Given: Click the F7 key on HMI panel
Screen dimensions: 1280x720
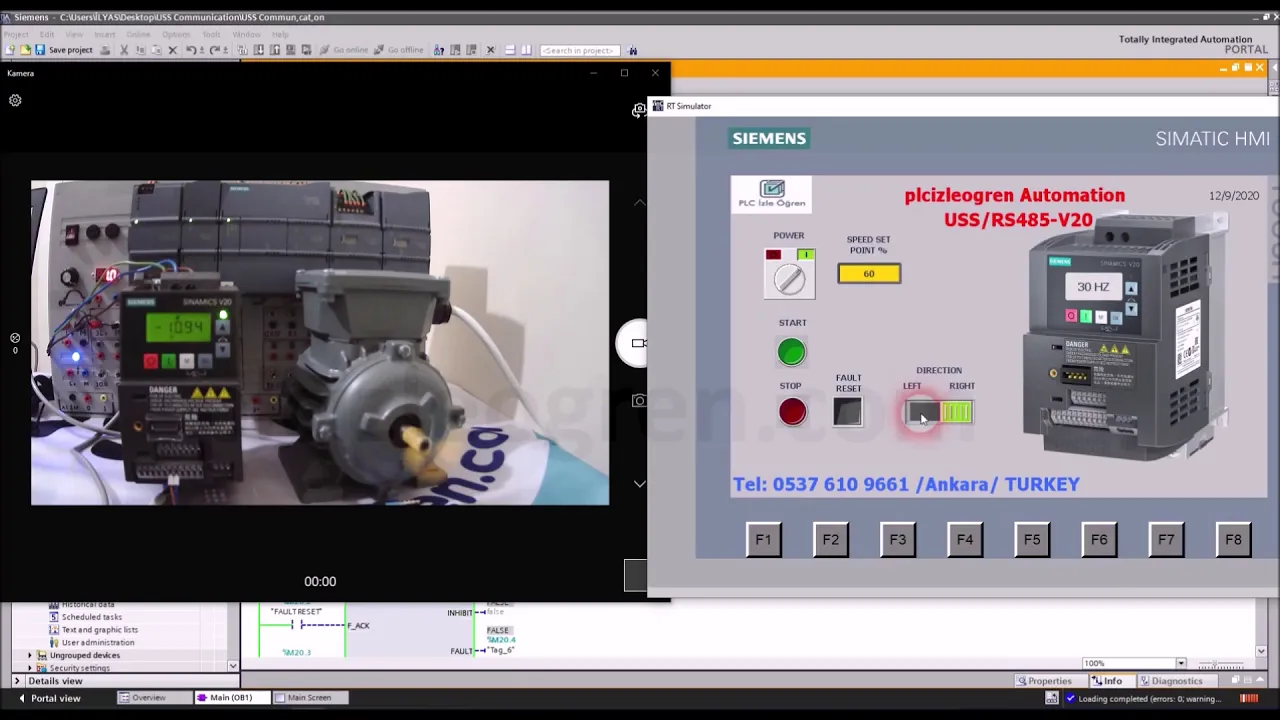Looking at the screenshot, I should click(x=1165, y=540).
